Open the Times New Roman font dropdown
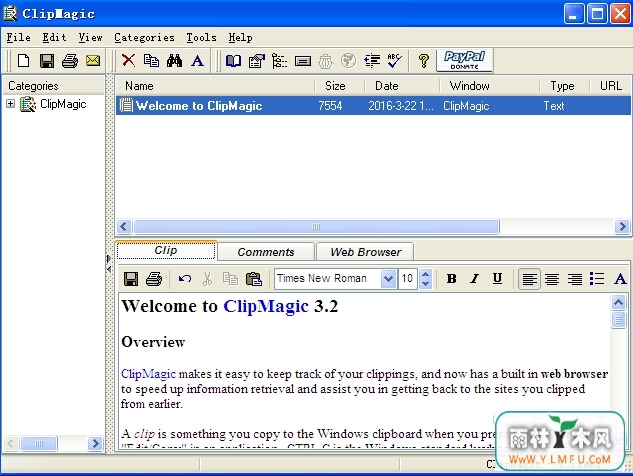Image resolution: width=633 pixels, height=476 pixels. pyautogui.click(x=388, y=279)
